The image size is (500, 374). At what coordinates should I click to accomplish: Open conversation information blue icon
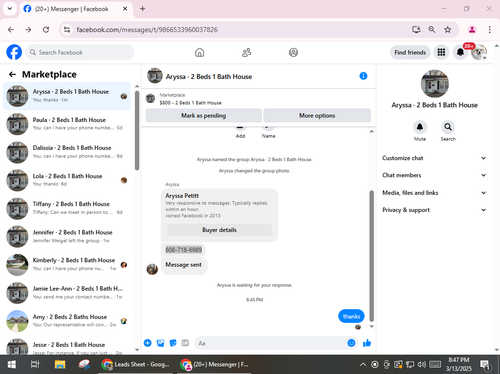point(363,76)
